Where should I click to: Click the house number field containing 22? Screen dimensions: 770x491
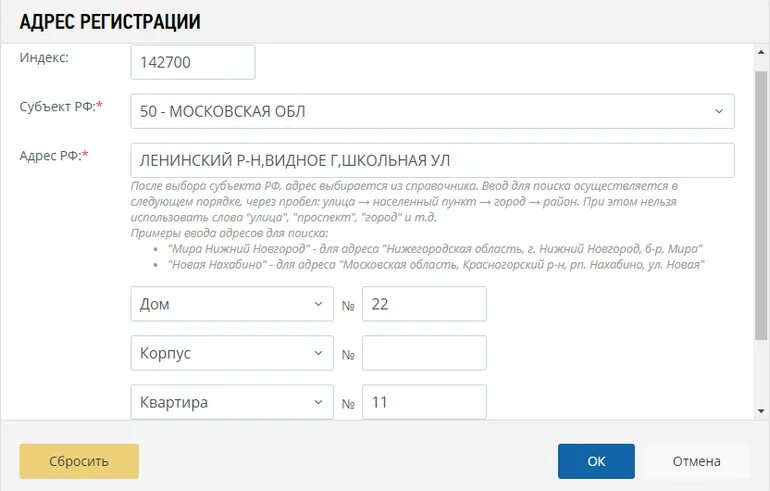(424, 304)
